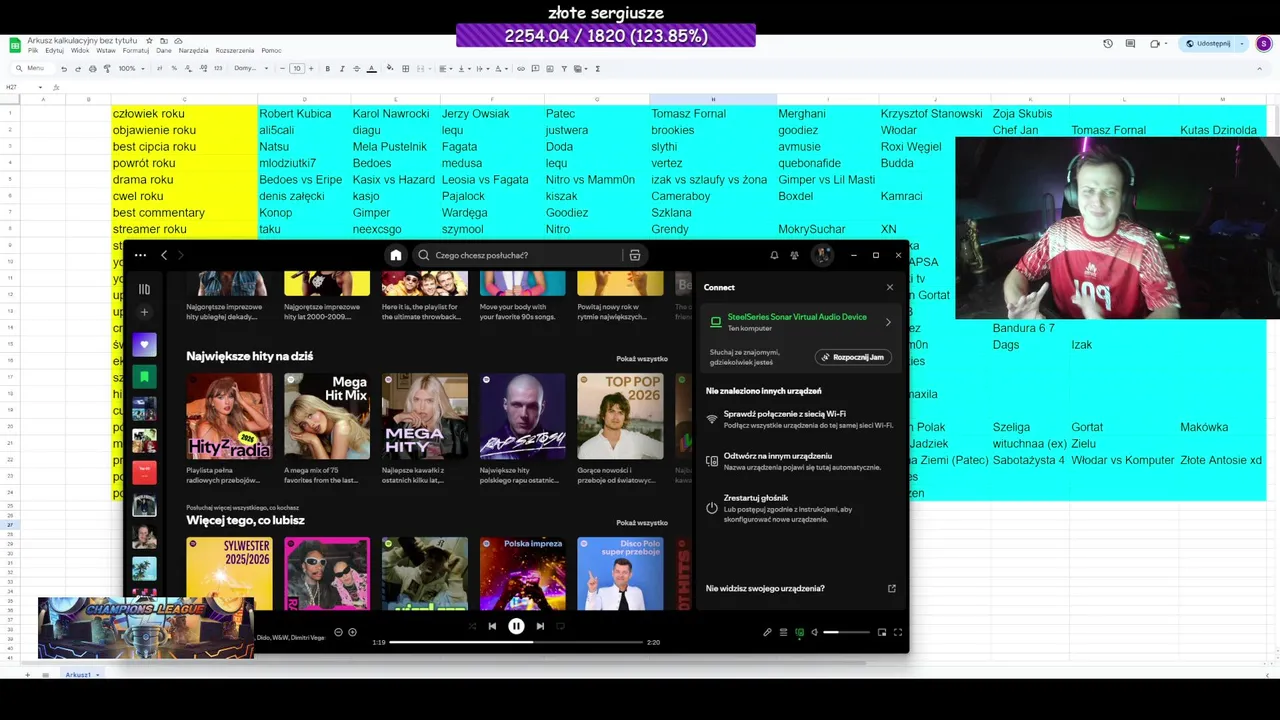Seek on Spotify song progress bar
1280x720 pixels.
click(515, 642)
